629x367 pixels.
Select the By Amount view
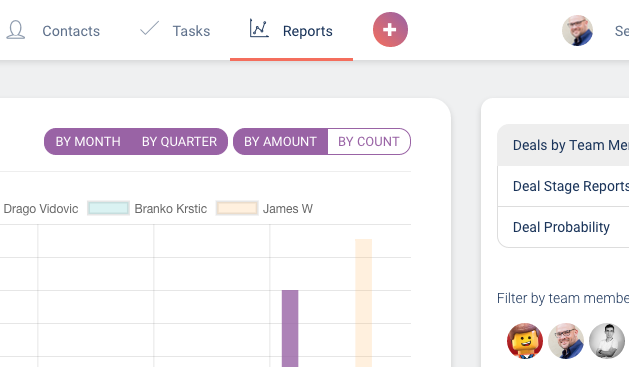280,142
